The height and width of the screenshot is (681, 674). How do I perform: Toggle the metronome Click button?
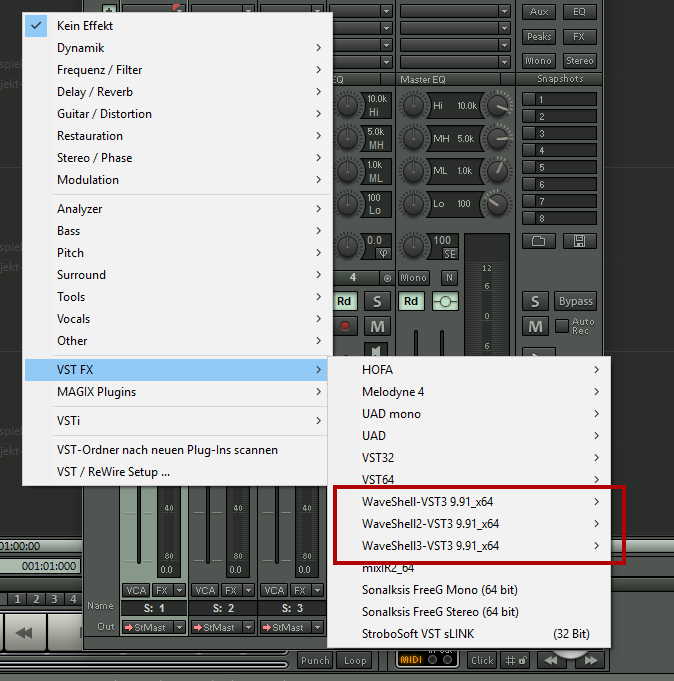coord(482,661)
